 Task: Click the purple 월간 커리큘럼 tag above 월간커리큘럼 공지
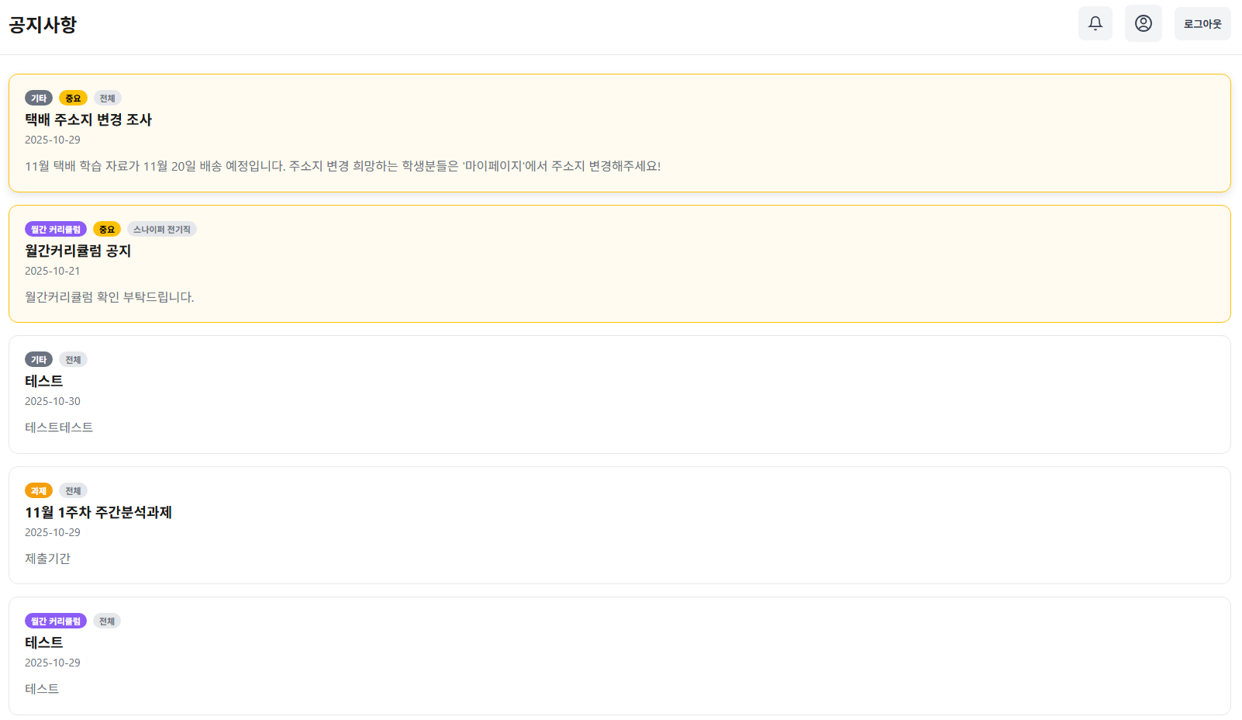(56, 229)
